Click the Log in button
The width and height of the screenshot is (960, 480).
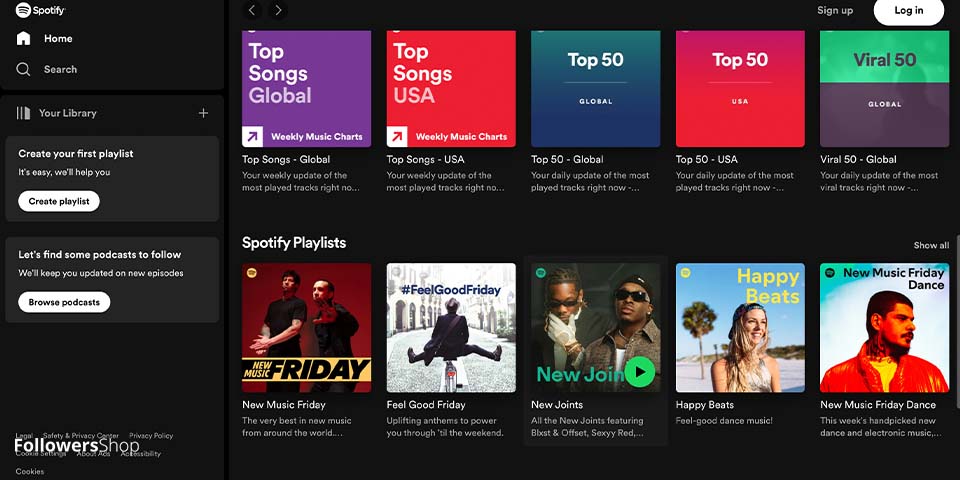coord(909,10)
